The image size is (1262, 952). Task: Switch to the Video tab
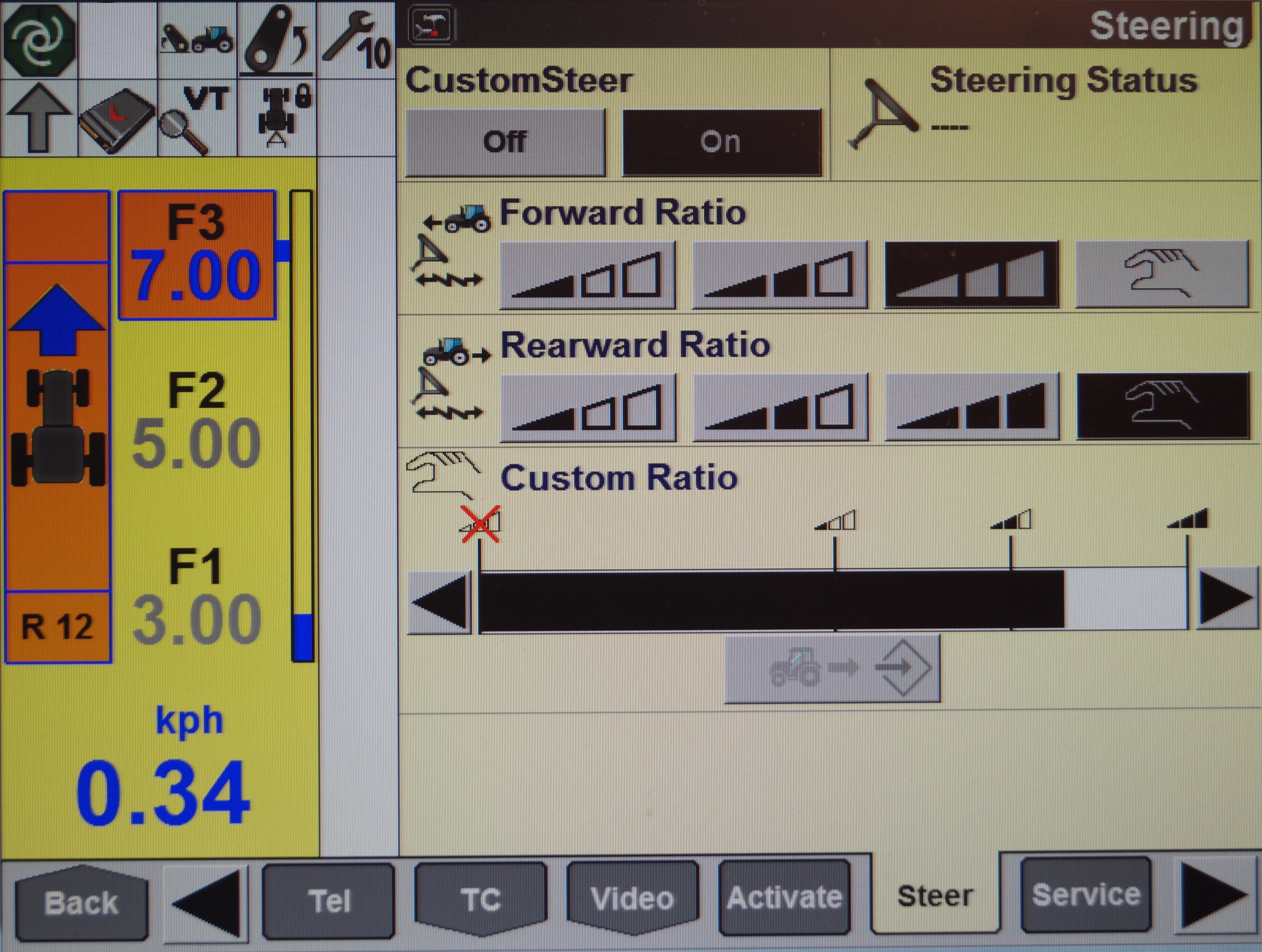coord(632,898)
